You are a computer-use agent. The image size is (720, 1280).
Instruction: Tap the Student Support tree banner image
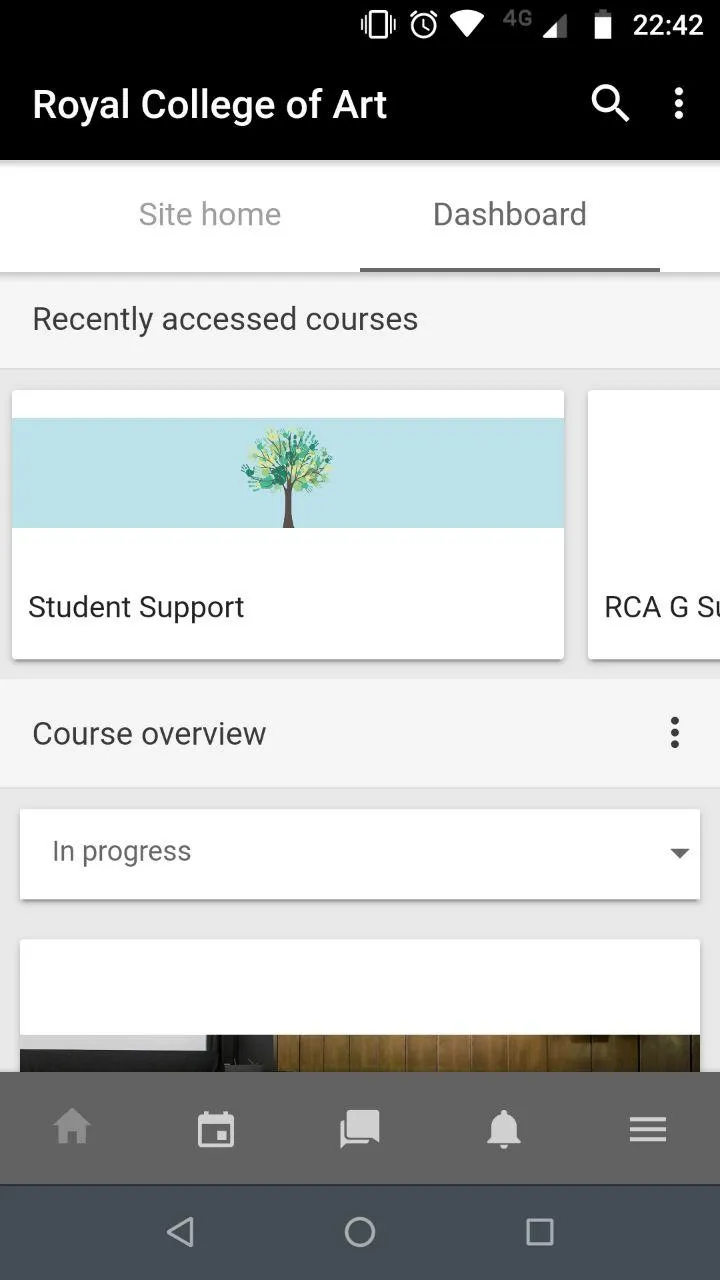coord(288,473)
